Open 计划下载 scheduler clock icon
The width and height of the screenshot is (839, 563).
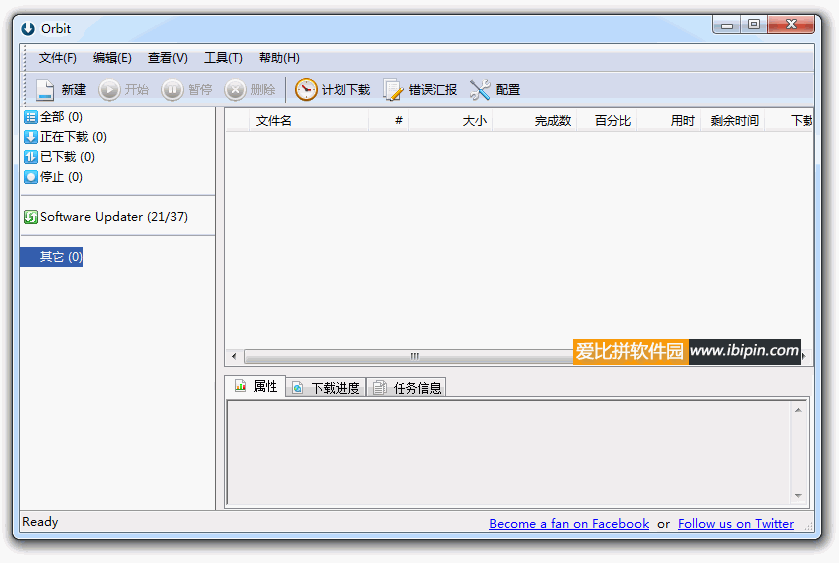[306, 89]
